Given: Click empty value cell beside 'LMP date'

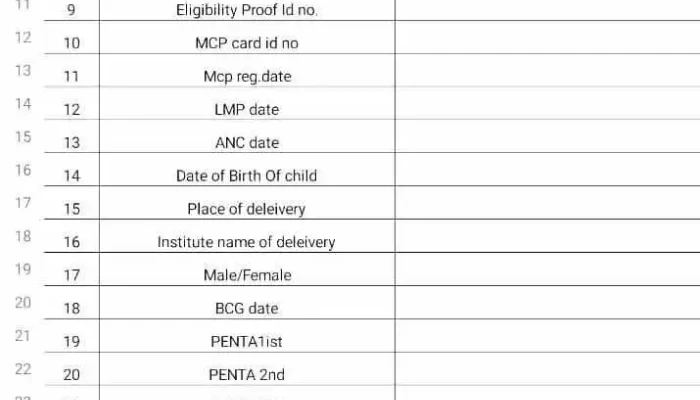Looking at the screenshot, I should tap(548, 104).
